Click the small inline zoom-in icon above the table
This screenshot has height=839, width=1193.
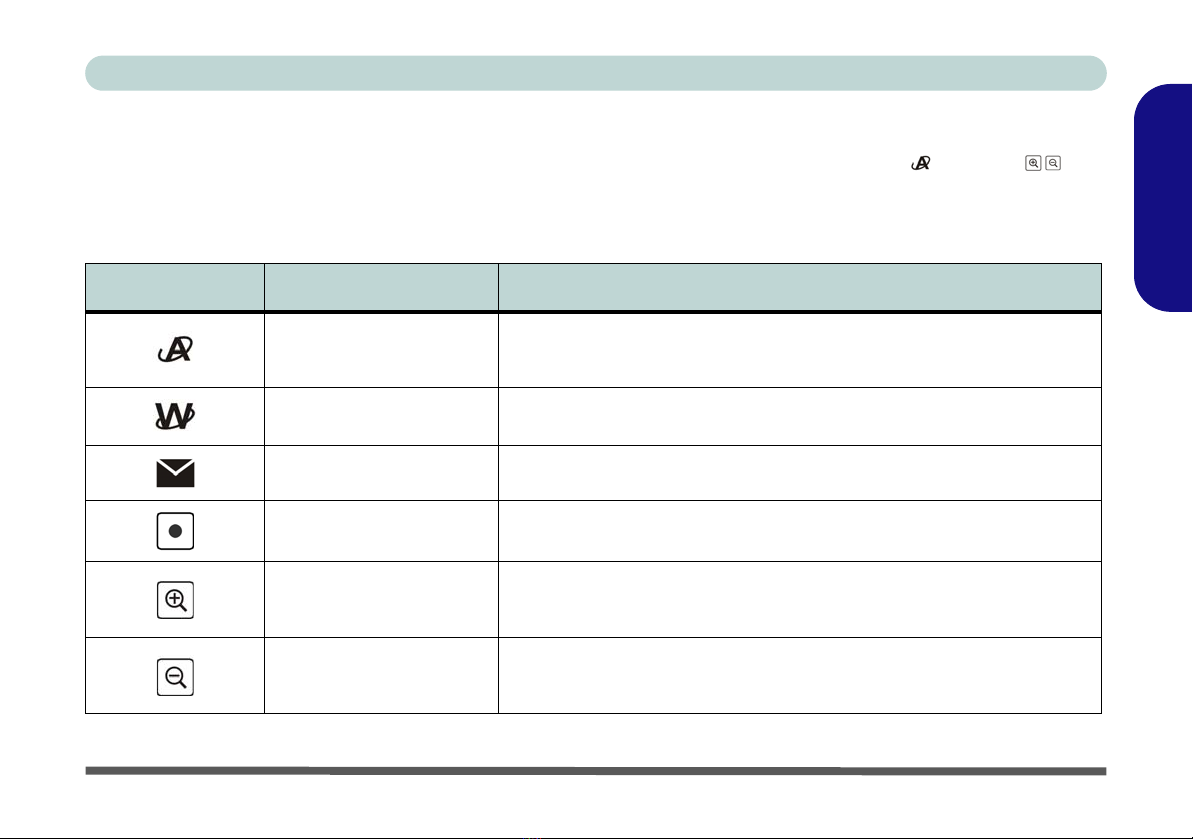pos(1033,163)
